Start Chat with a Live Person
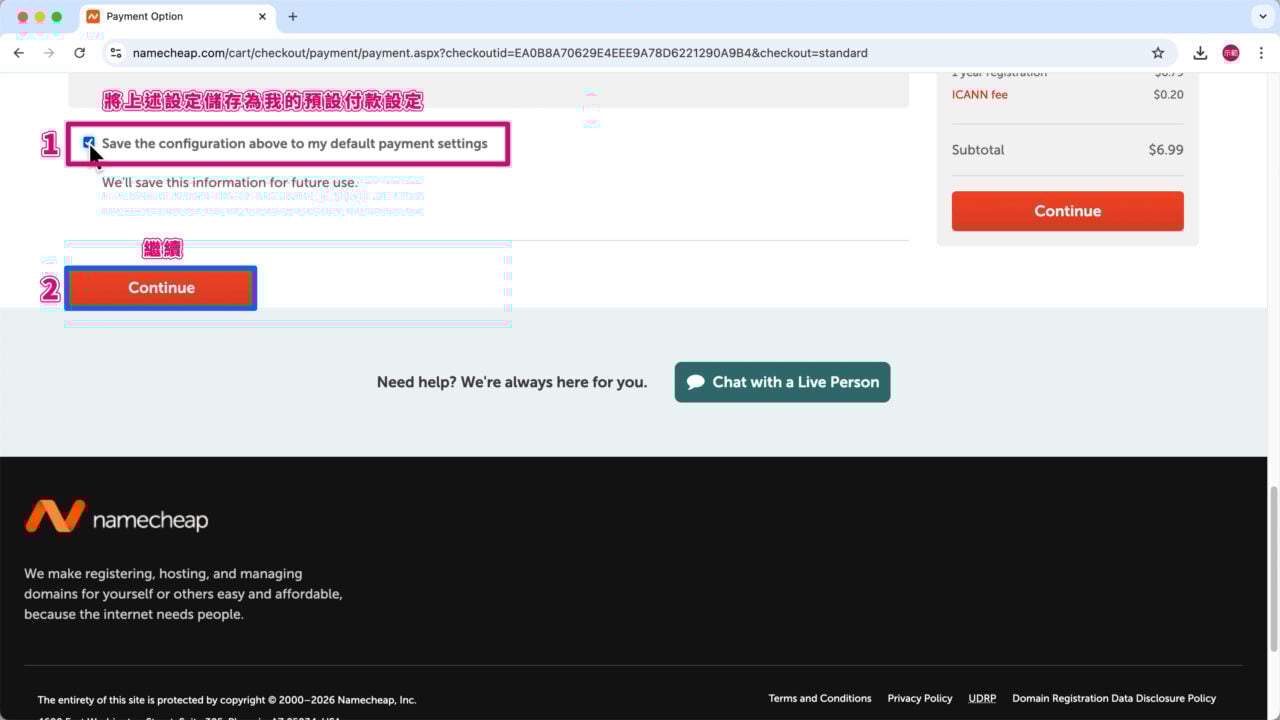 coord(782,382)
